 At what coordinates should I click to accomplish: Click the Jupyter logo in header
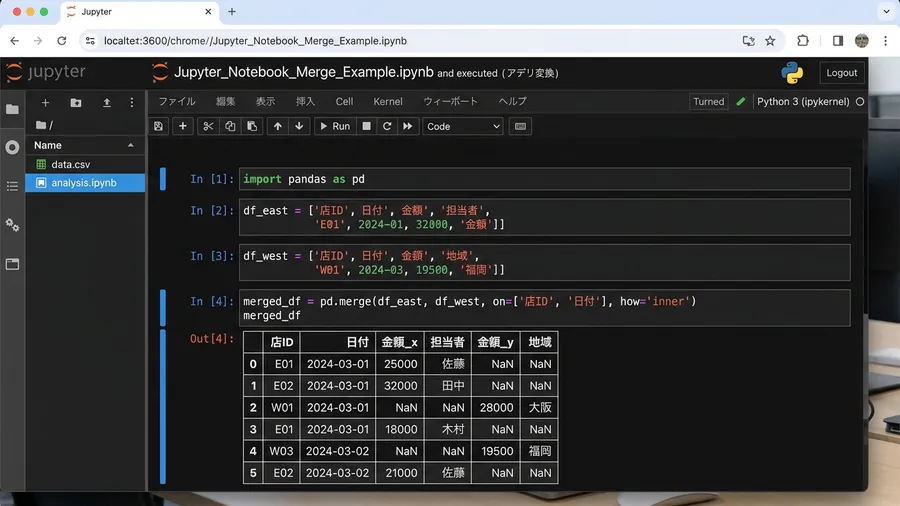click(x=46, y=72)
